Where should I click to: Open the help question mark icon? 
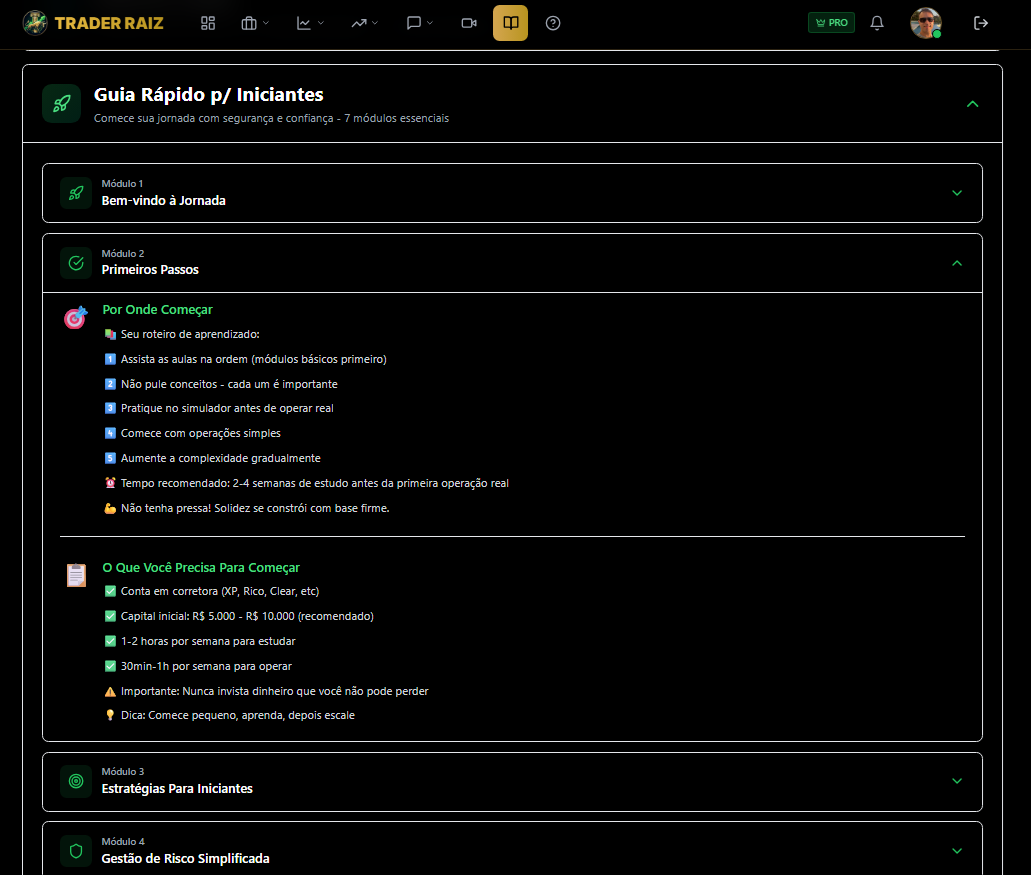(553, 23)
